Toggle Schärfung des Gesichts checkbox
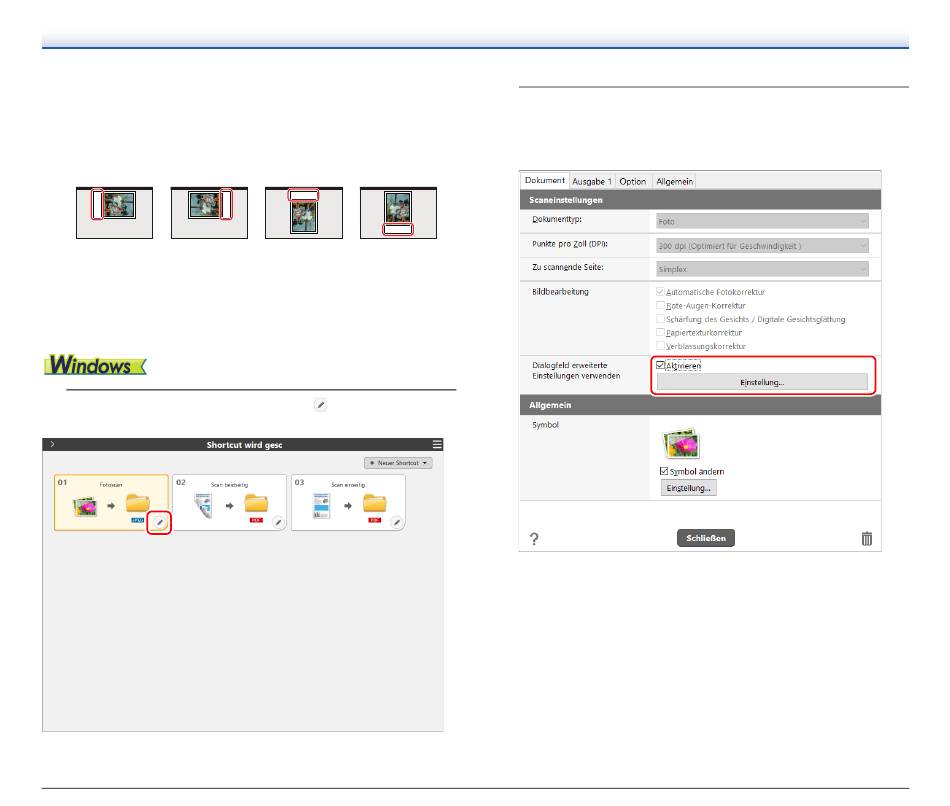 [660, 319]
